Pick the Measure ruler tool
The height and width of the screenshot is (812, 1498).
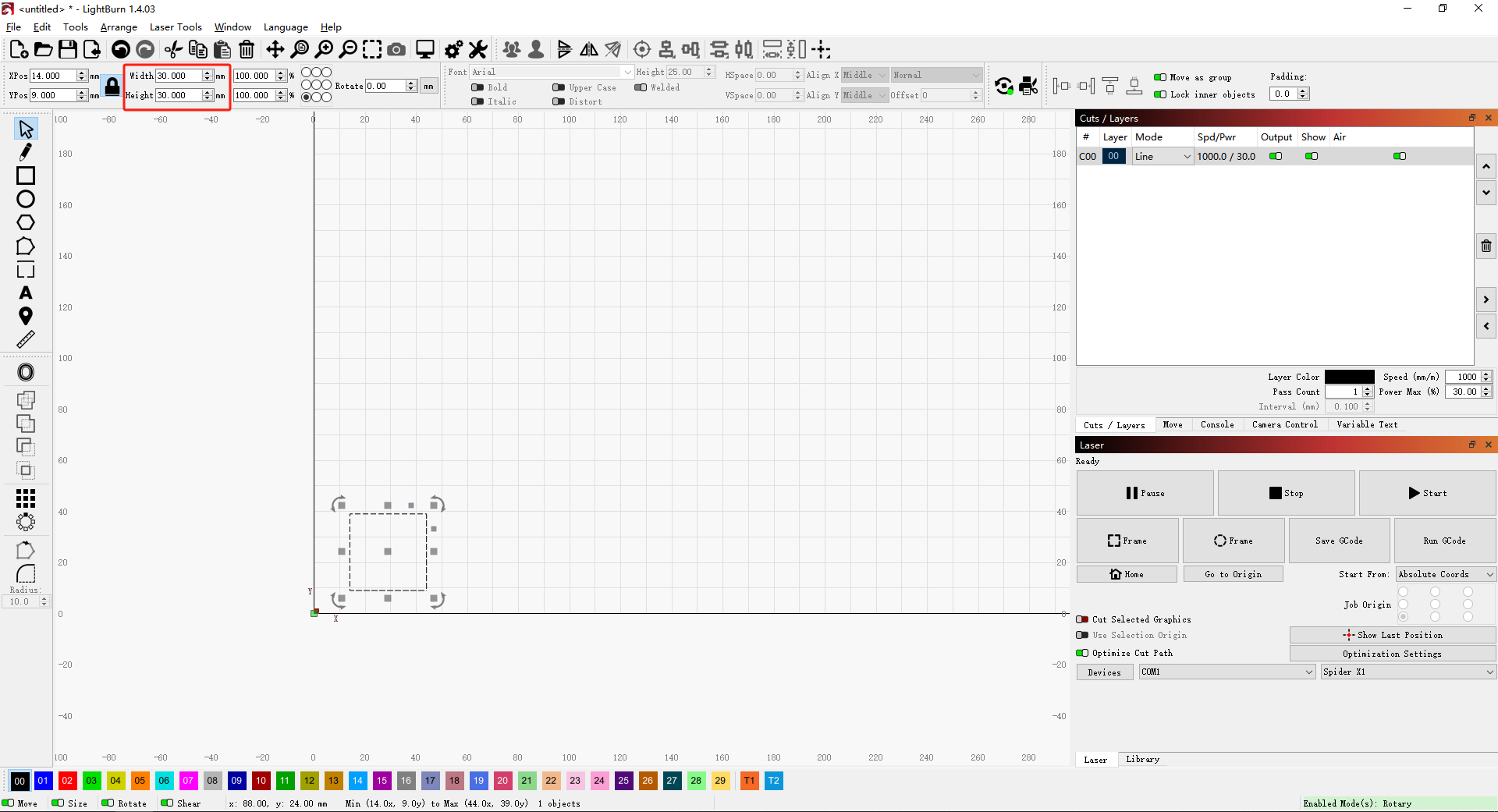point(26,340)
